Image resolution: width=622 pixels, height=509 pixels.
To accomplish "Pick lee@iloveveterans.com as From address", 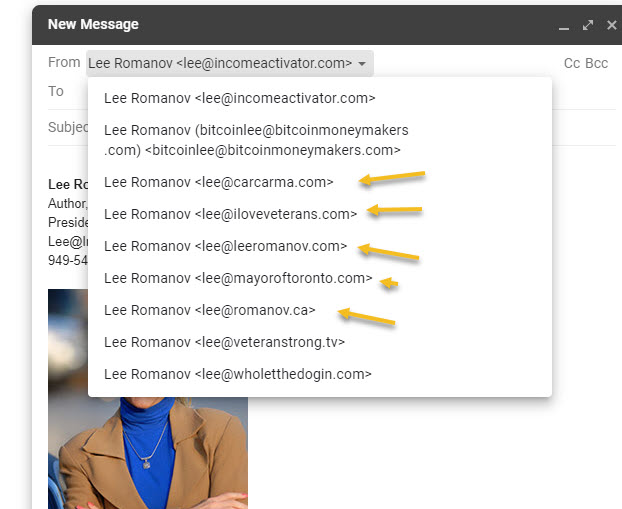I will (319, 214).
